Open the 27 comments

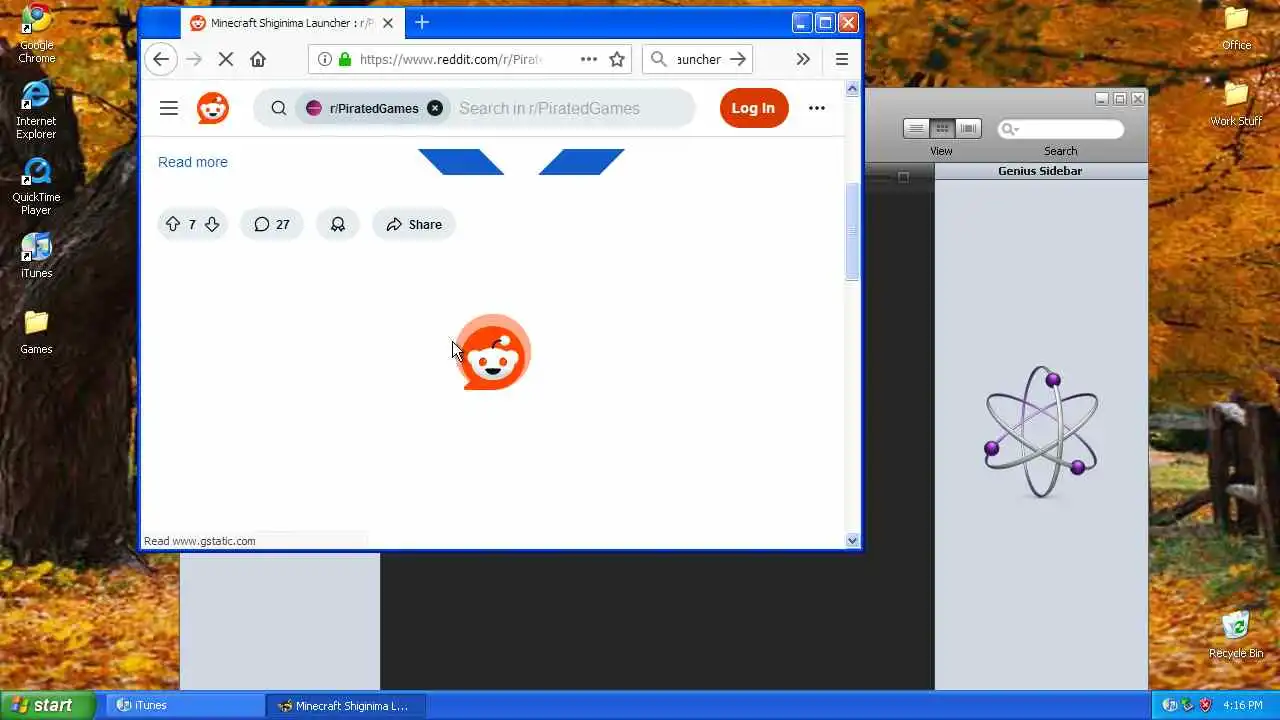coord(271,224)
